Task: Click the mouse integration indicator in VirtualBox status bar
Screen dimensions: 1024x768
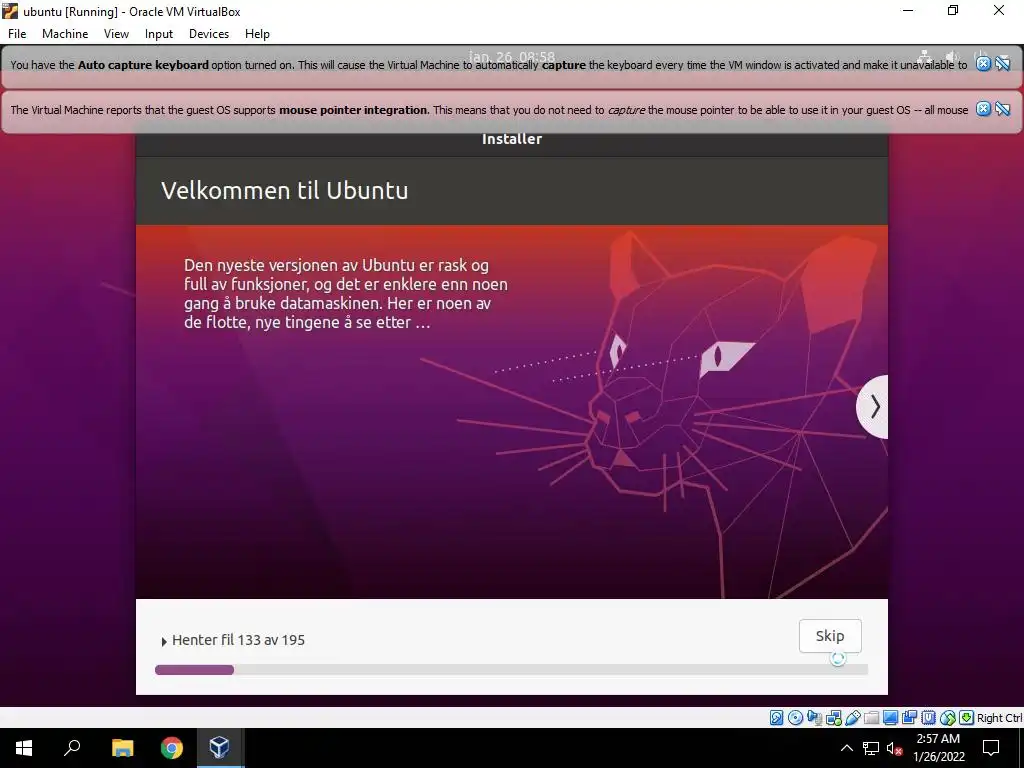Action: click(948, 718)
